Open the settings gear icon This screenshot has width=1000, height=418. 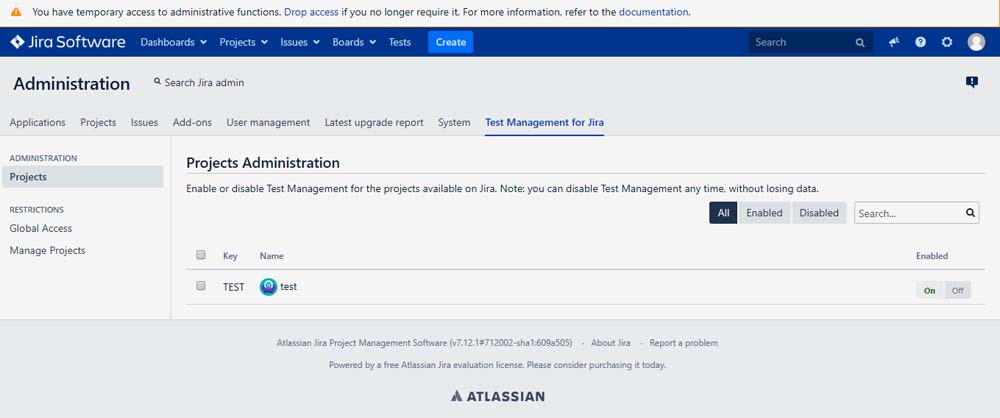click(x=947, y=42)
